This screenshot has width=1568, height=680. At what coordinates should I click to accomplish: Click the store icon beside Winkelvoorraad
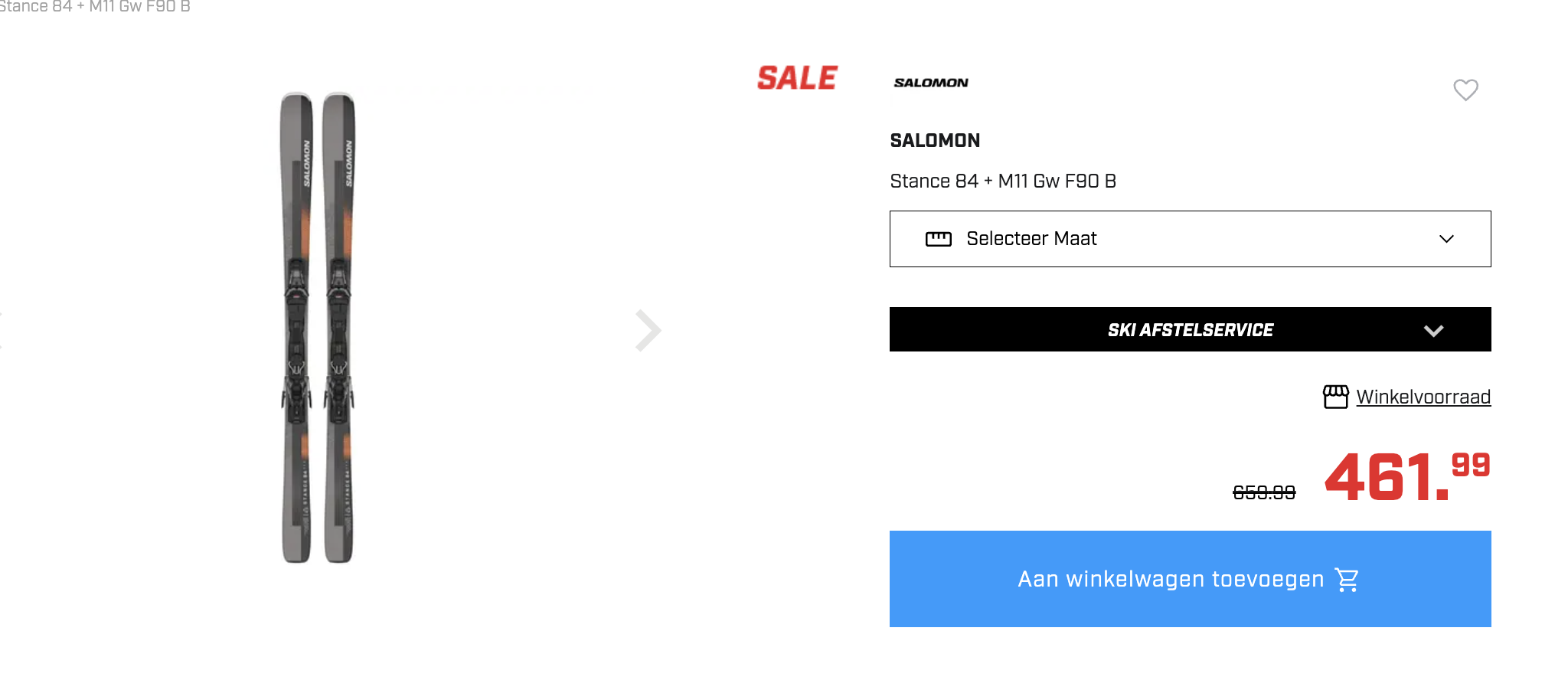(1335, 397)
